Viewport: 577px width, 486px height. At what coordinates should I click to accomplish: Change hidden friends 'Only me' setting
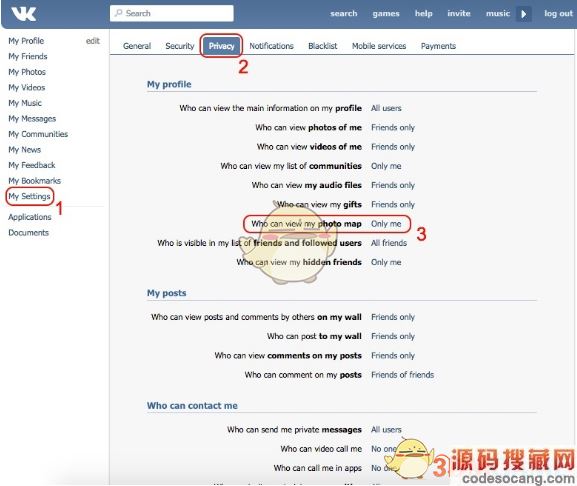386,262
